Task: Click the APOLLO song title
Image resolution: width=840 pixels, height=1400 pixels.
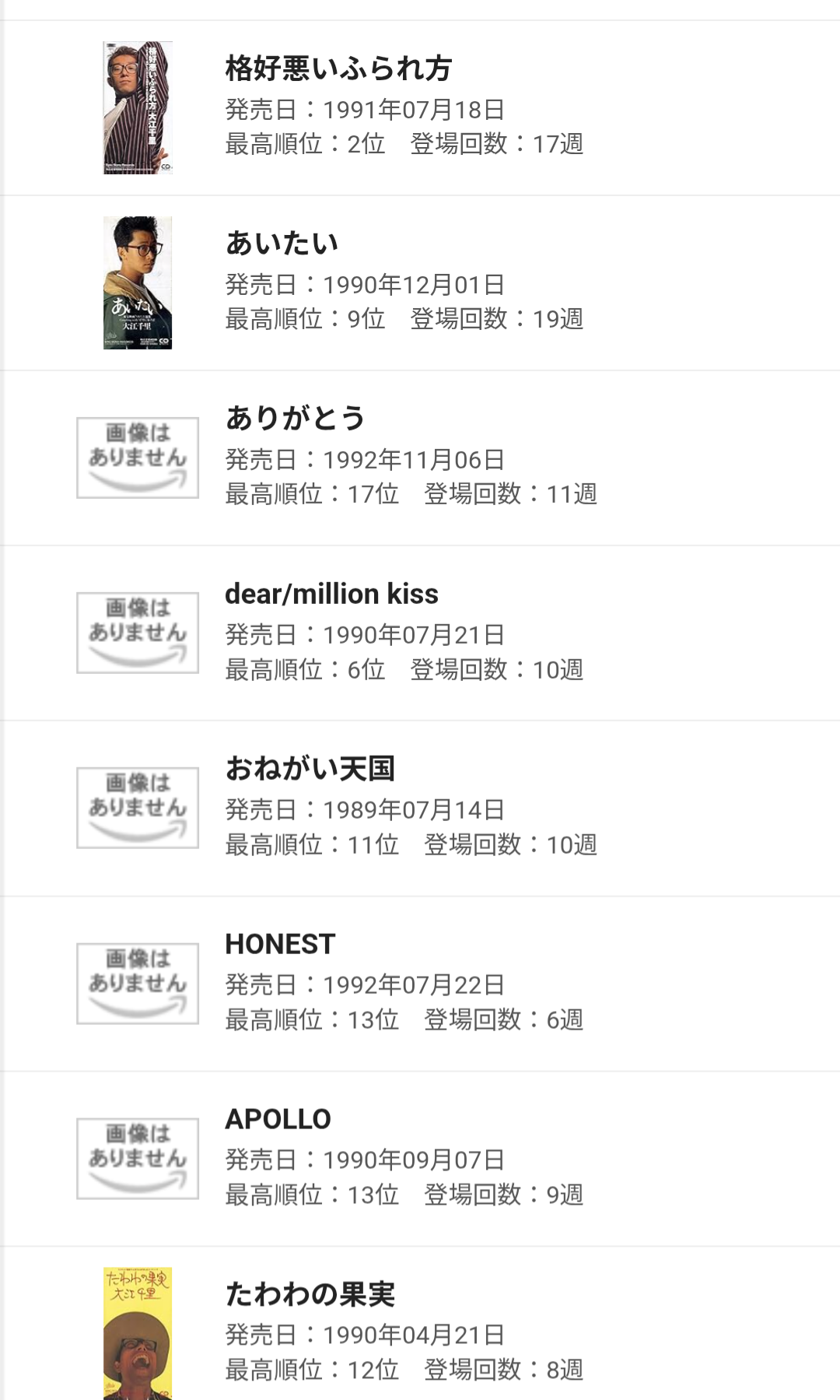Action: [278, 1119]
